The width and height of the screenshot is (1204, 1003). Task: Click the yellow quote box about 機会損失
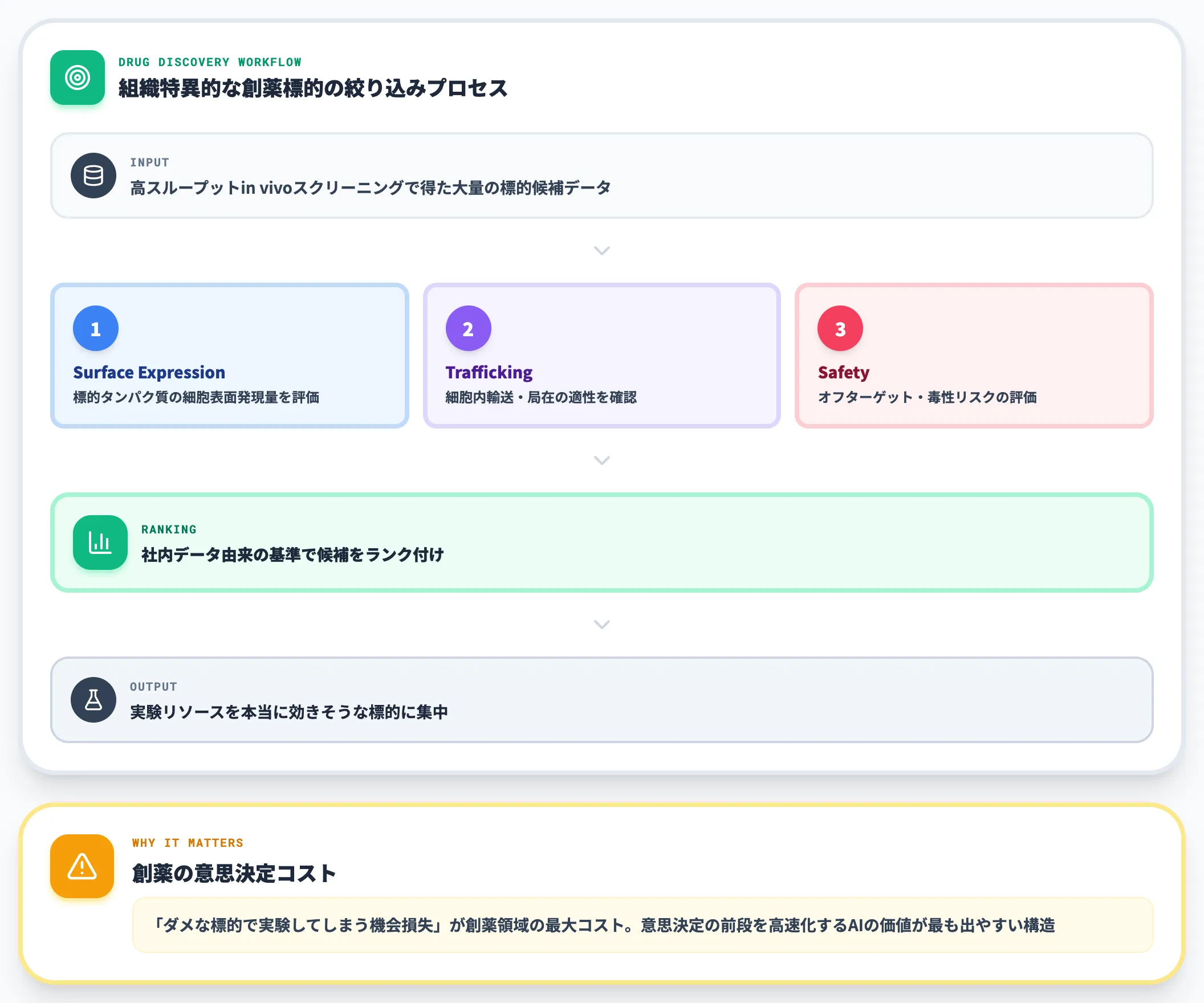coord(642,925)
